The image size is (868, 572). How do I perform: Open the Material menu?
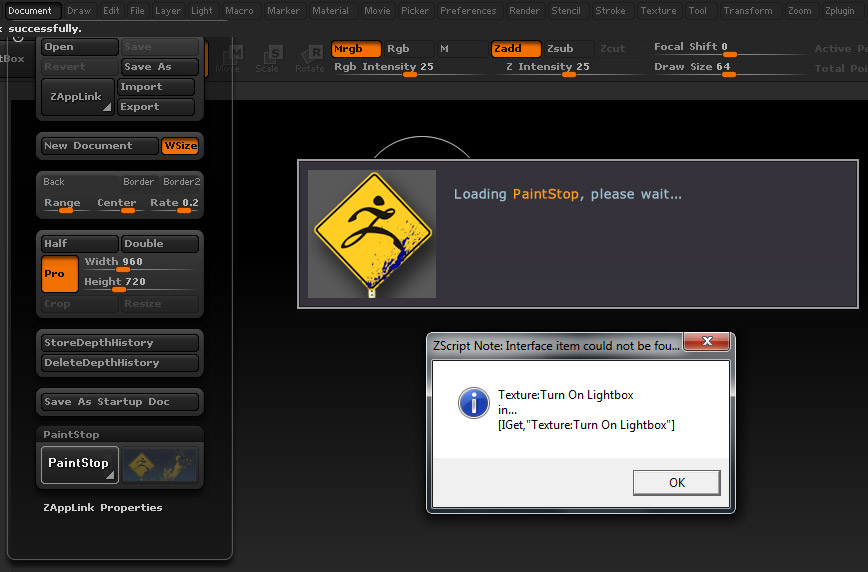click(330, 11)
